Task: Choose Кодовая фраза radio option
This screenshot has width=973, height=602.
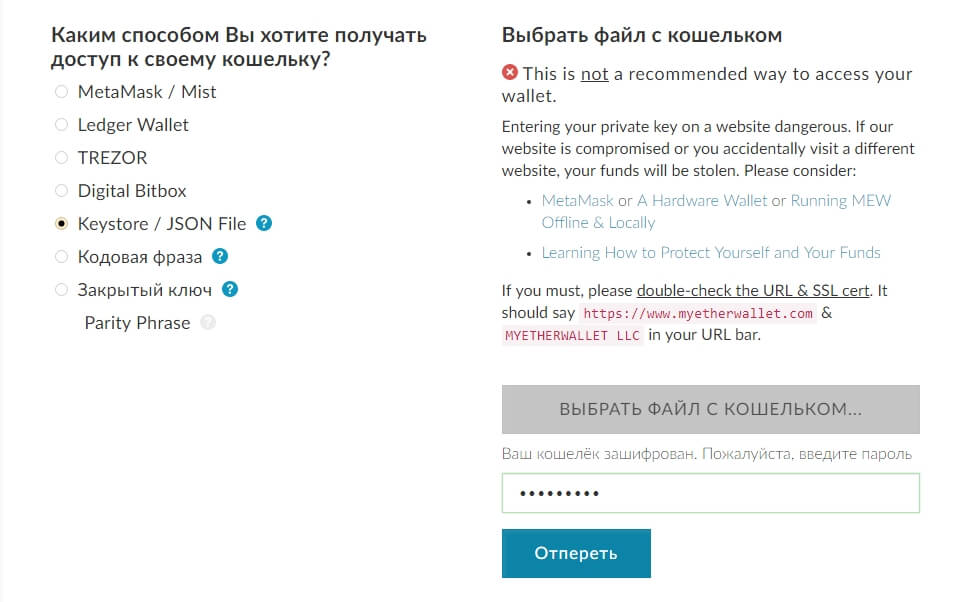Action: coord(61,256)
